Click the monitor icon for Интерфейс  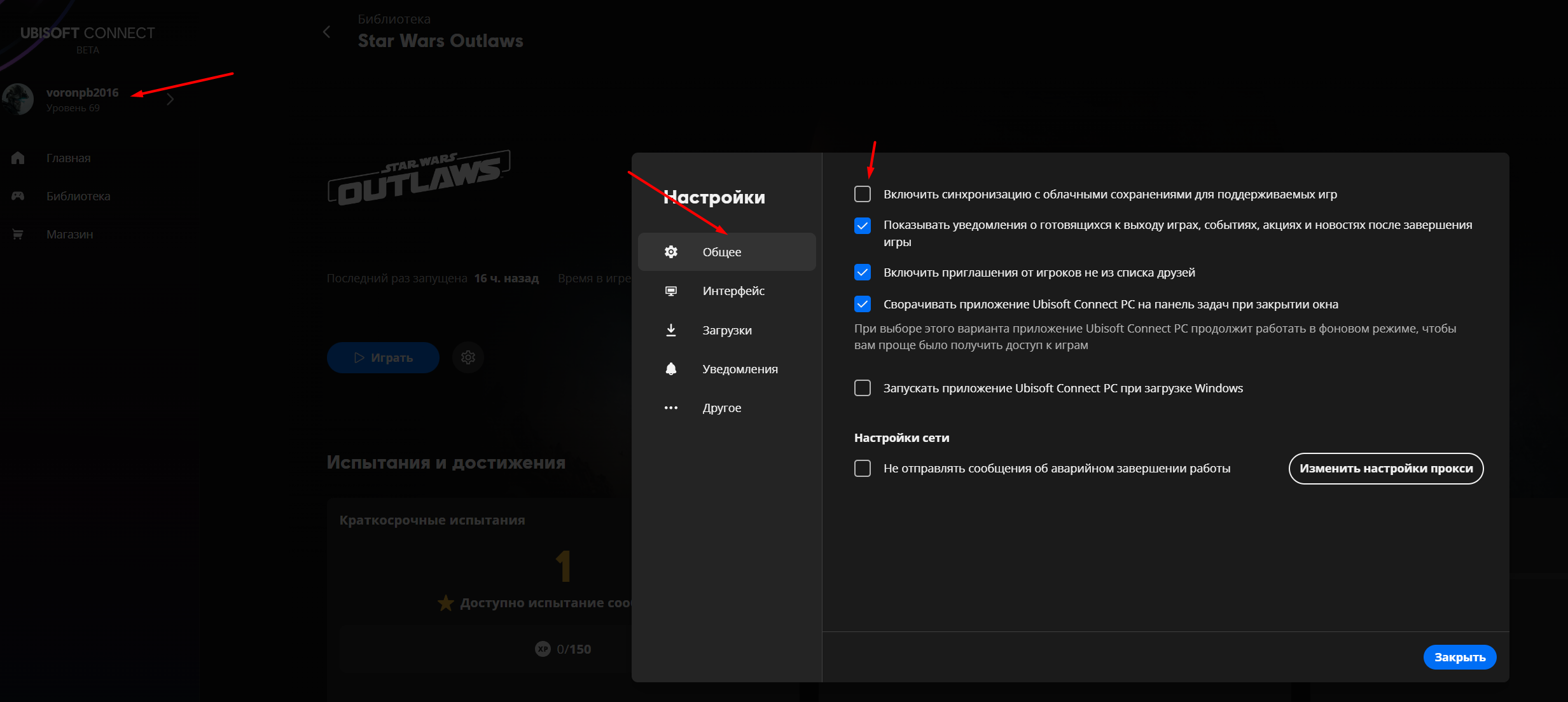pyautogui.click(x=670, y=291)
